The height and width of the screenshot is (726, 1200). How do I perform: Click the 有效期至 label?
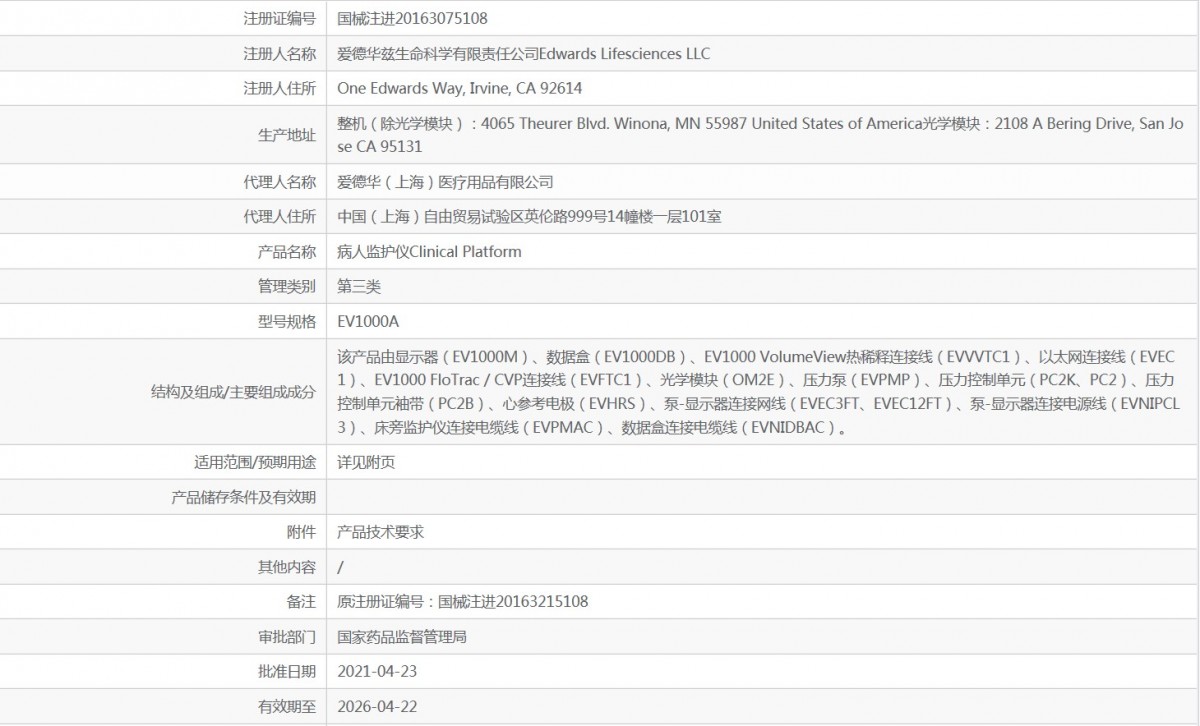286,706
